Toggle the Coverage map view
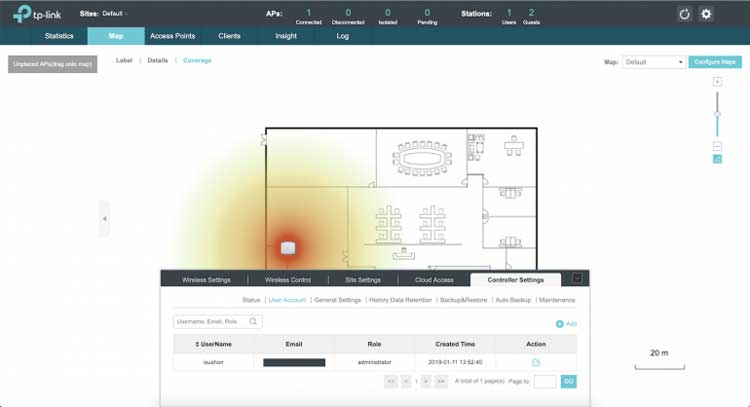The height and width of the screenshot is (407, 750). tap(197, 61)
